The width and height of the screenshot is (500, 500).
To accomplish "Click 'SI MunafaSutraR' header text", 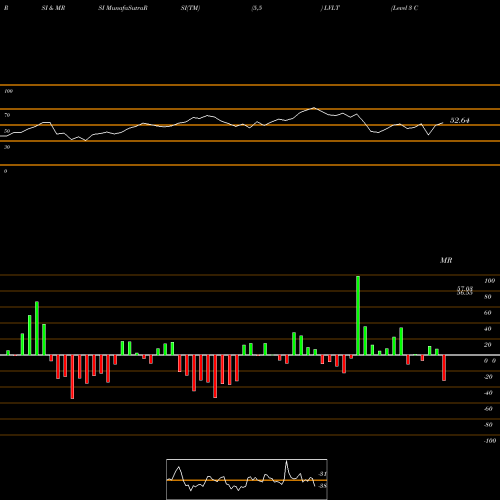I will pos(123,8).
